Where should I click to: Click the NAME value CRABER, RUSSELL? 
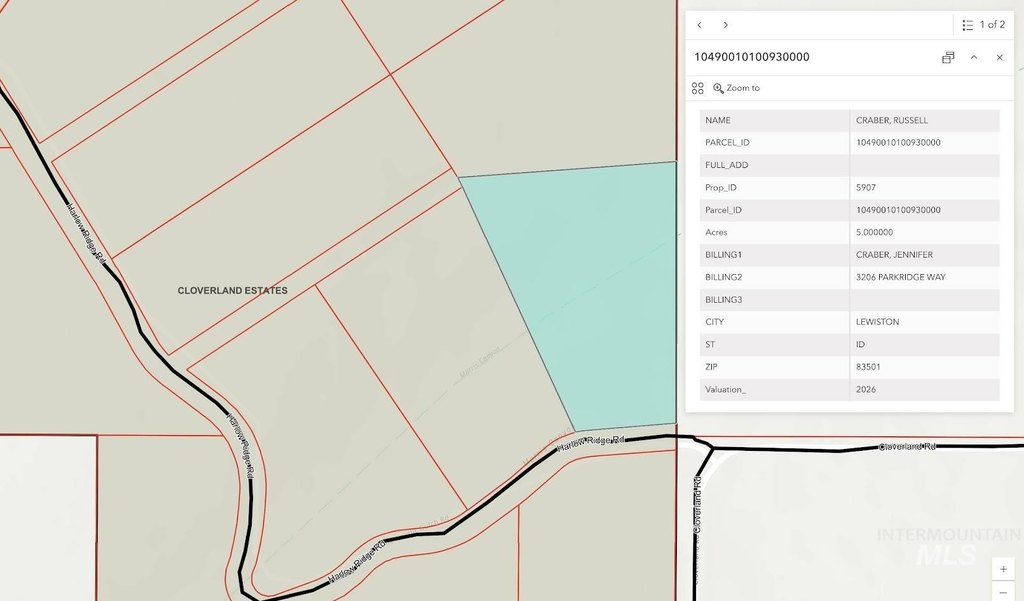[x=891, y=120]
